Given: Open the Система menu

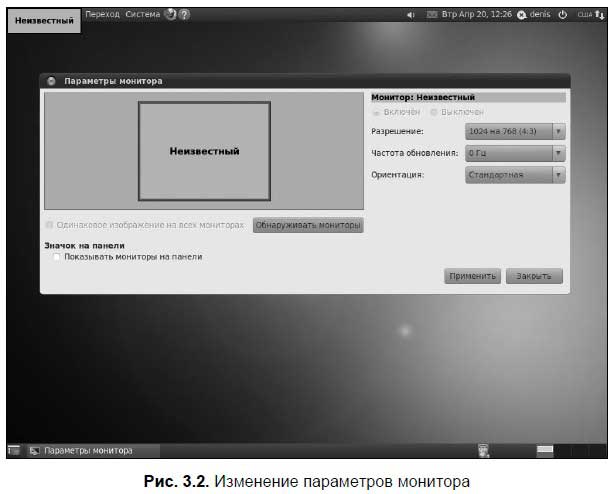Looking at the screenshot, I should (x=142, y=15).
